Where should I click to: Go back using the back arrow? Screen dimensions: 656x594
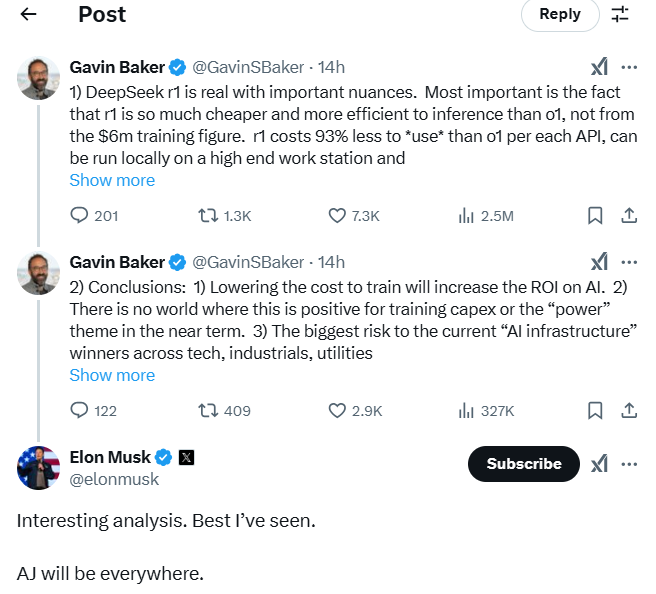click(x=28, y=14)
